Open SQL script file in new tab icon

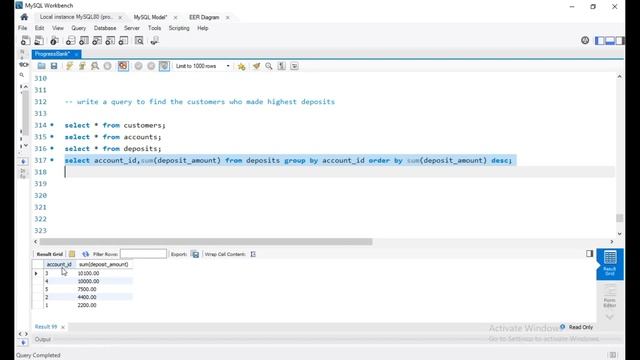pos(39,40)
